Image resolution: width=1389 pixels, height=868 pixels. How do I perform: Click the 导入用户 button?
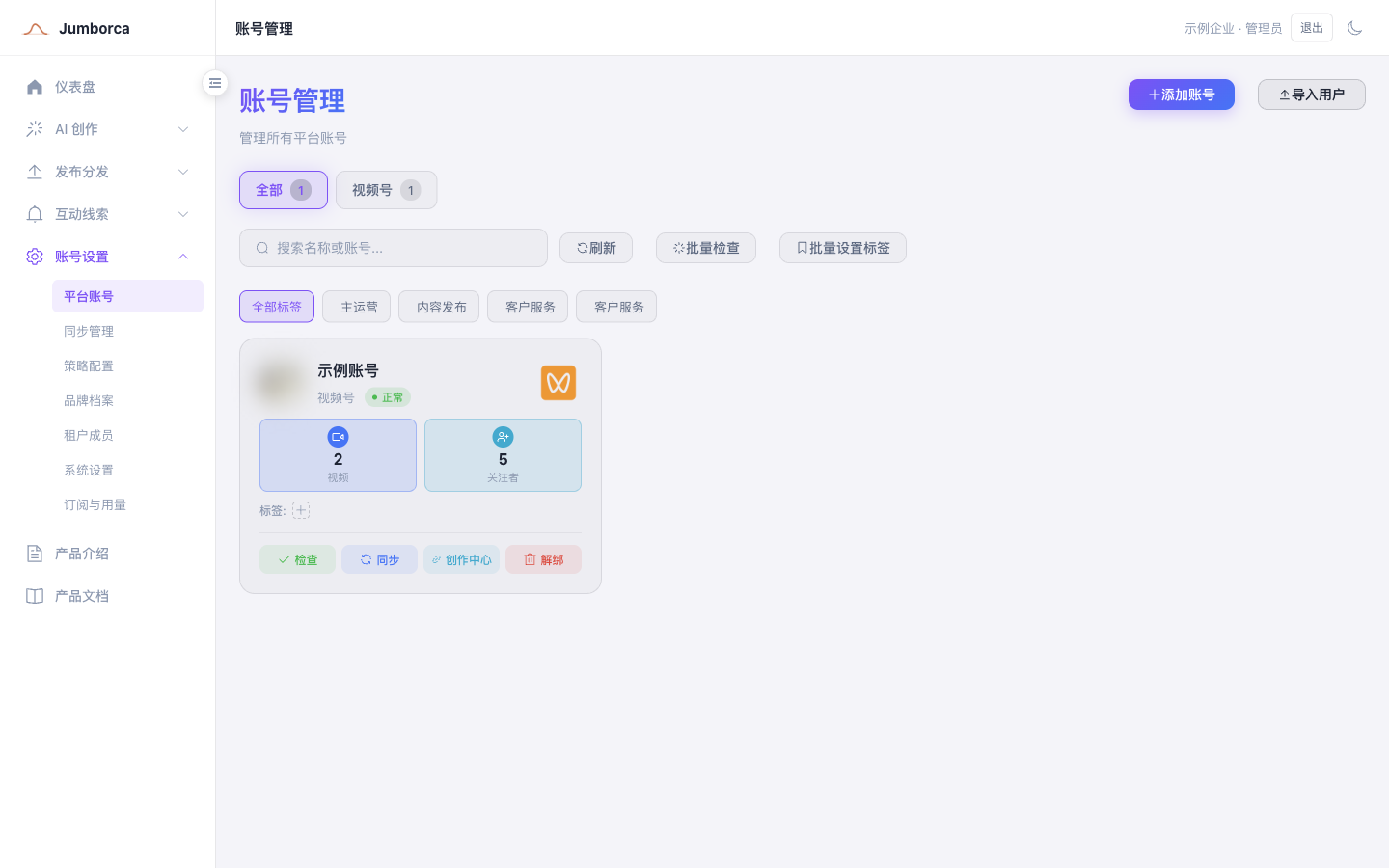tap(1312, 95)
